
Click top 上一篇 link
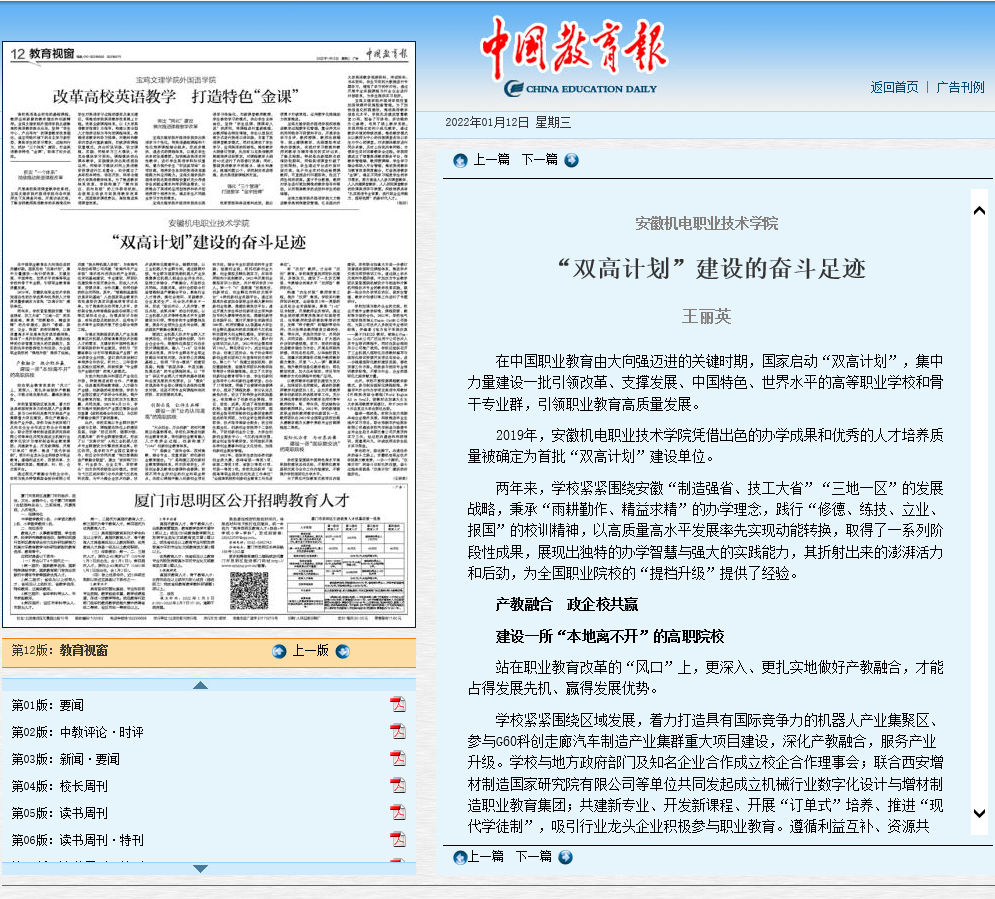coord(492,159)
